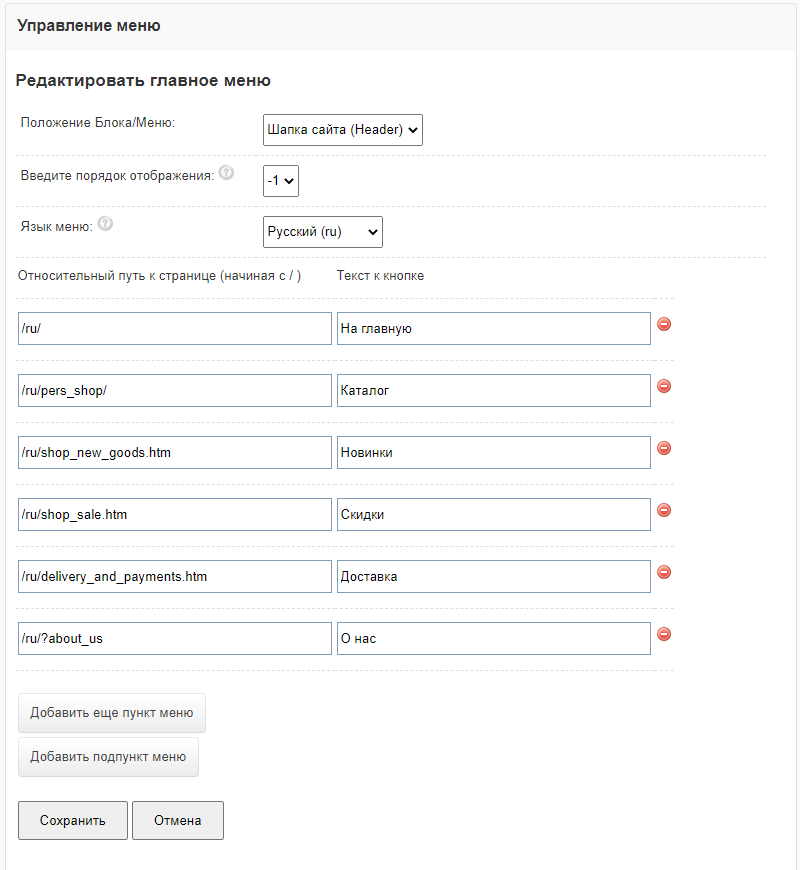
Task: Focus the '/ru/shop_sale.htm' path field
Action: pos(175,514)
